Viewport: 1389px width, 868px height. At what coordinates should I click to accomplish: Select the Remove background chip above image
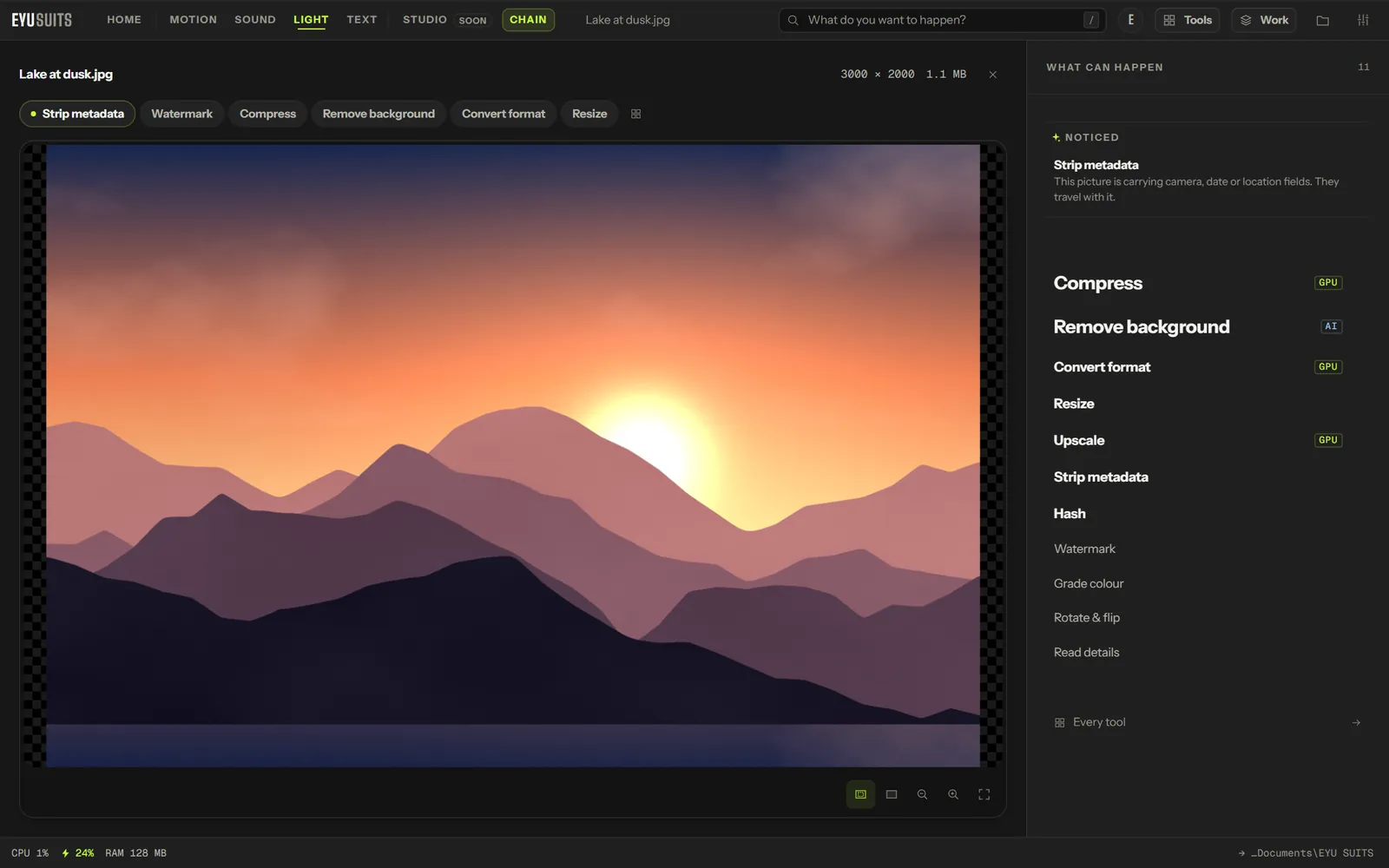pos(379,114)
